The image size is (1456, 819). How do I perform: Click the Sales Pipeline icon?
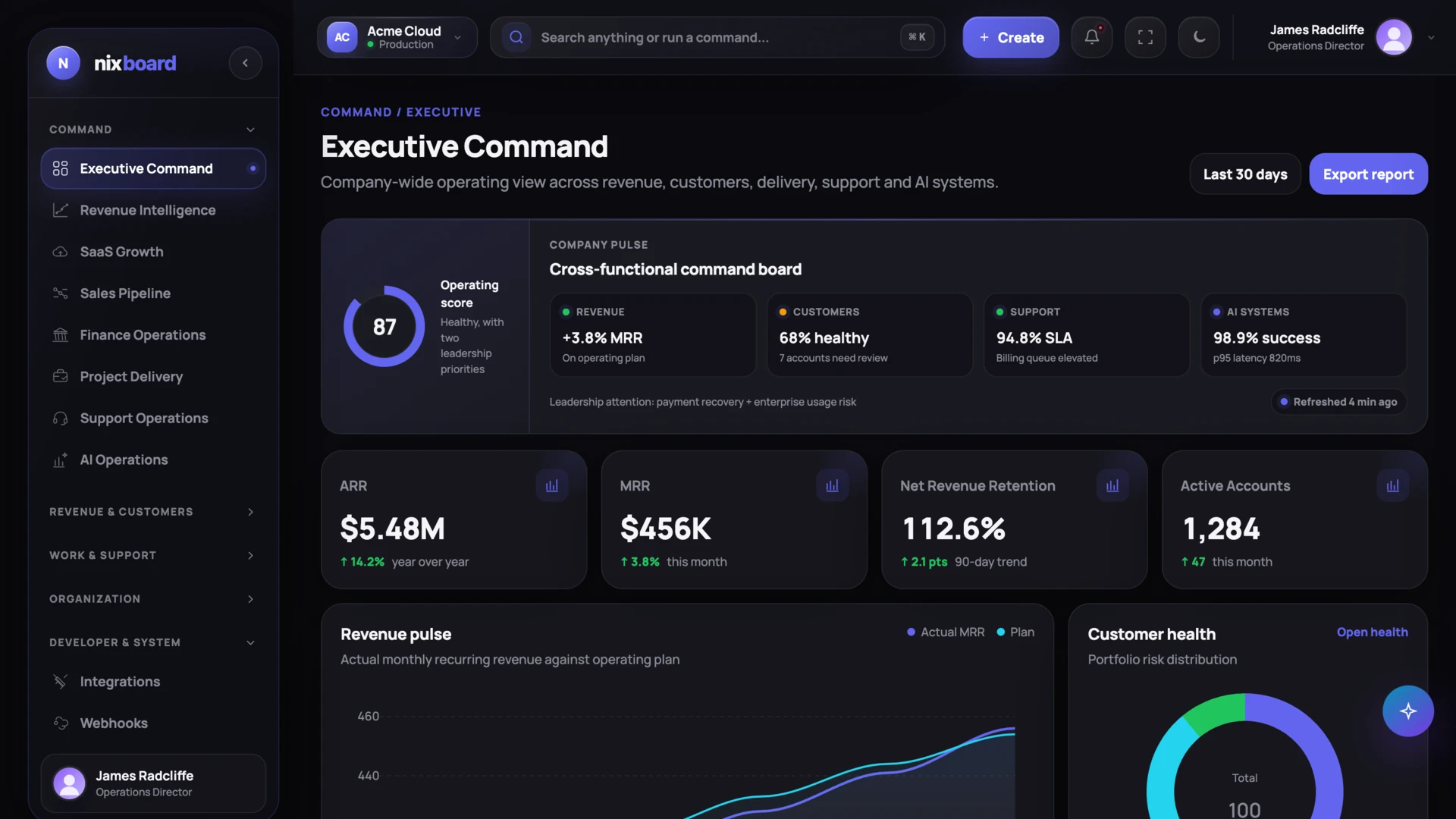pos(61,293)
